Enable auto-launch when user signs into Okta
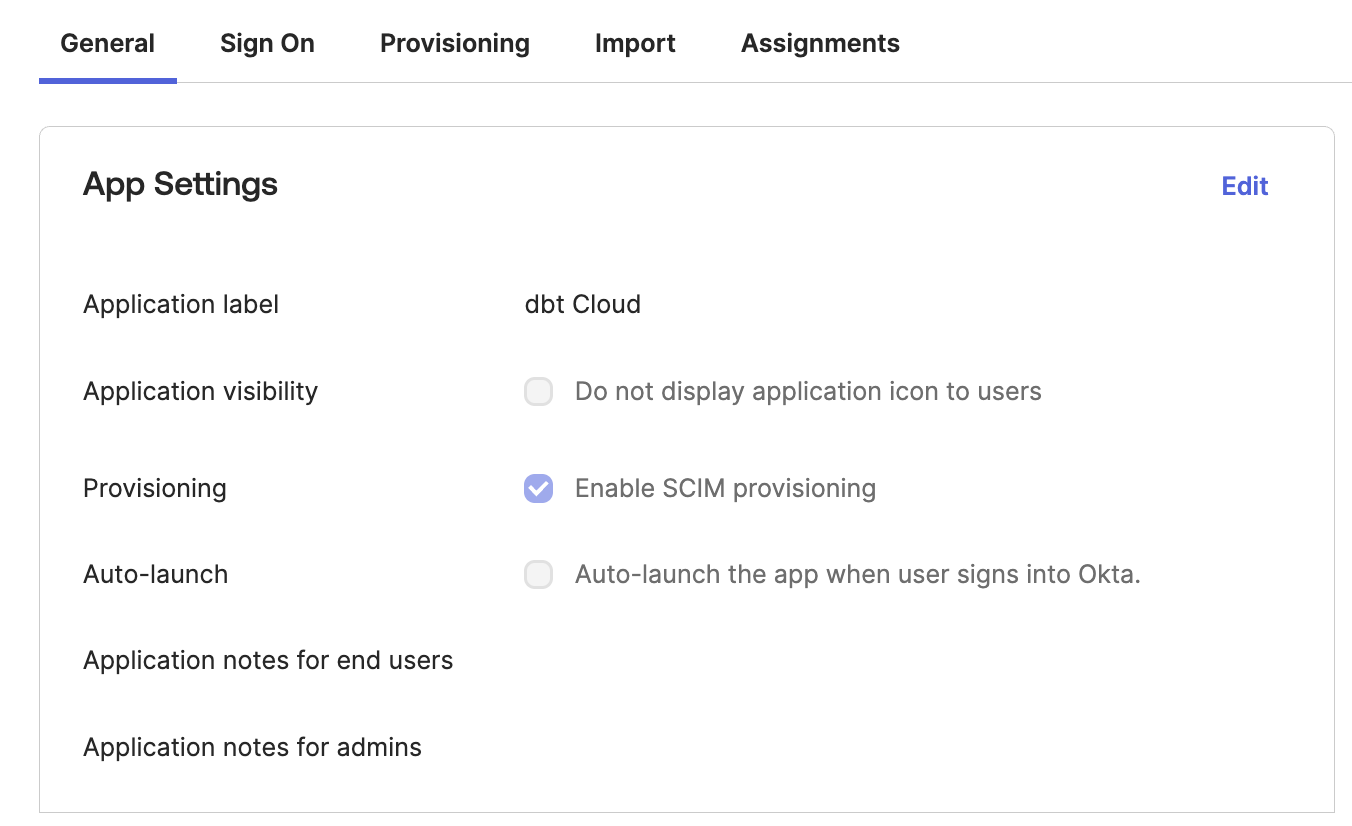 [x=538, y=574]
